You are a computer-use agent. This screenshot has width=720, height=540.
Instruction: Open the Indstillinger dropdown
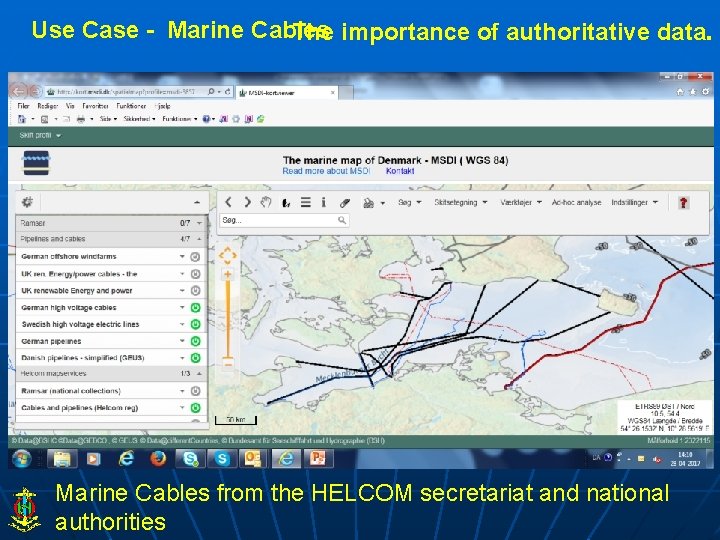click(635, 202)
